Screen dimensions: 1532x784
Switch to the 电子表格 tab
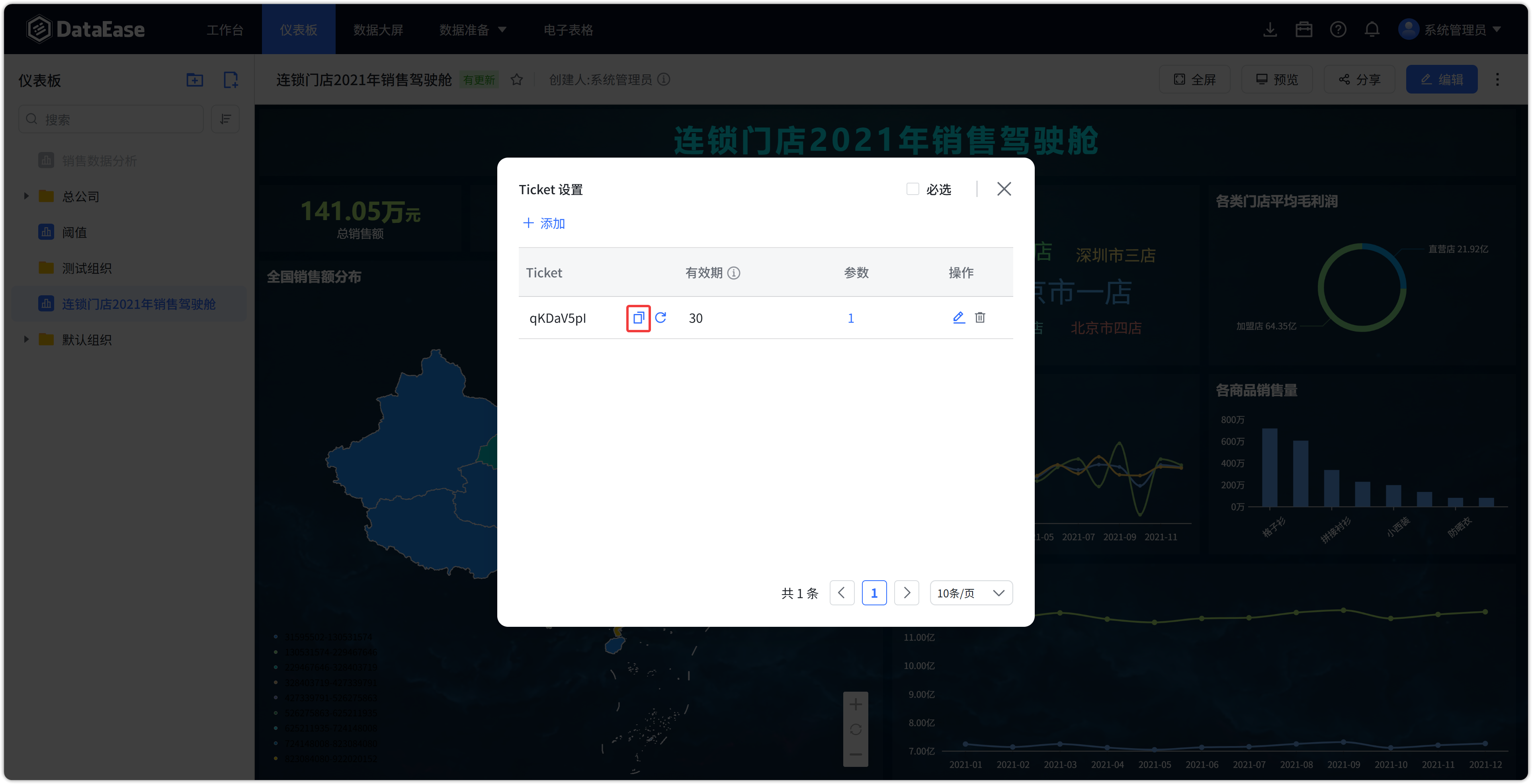(569, 30)
